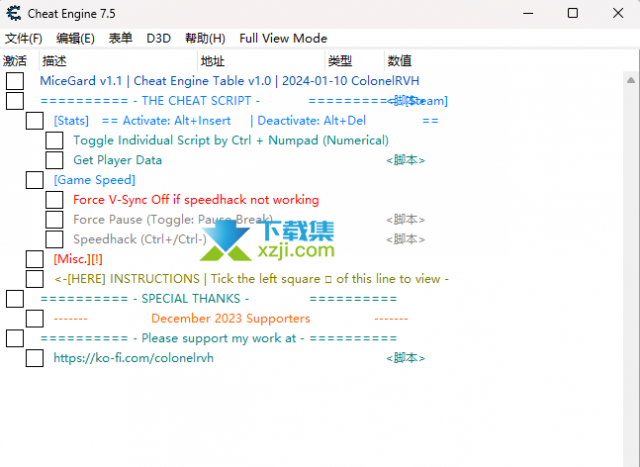640x467 pixels.
Task: Tick Toggle Individual Script by Ctrl + Numpad checkbox
Action: point(54,140)
